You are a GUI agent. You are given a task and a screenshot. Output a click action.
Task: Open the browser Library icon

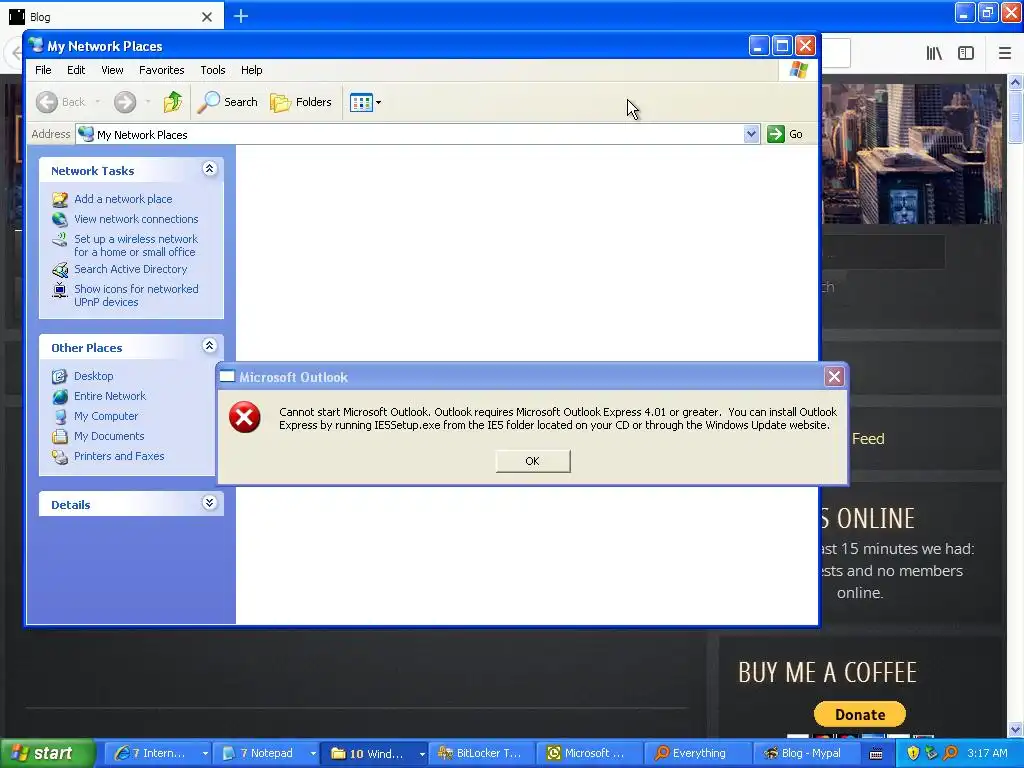(934, 53)
